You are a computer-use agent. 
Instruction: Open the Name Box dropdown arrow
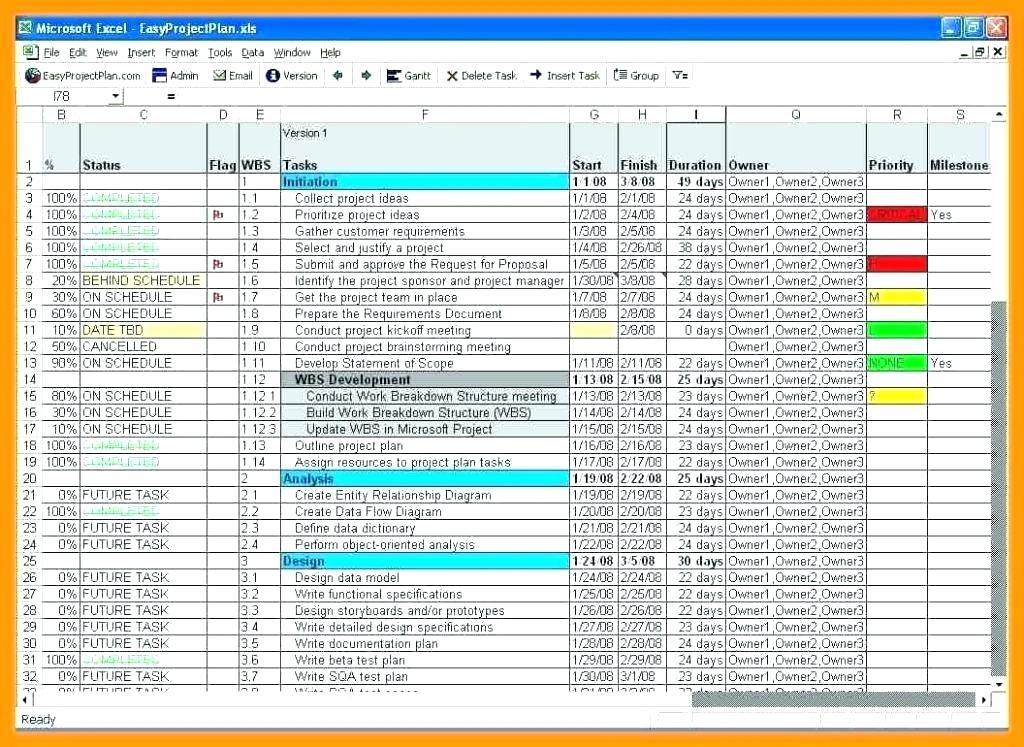[116, 97]
